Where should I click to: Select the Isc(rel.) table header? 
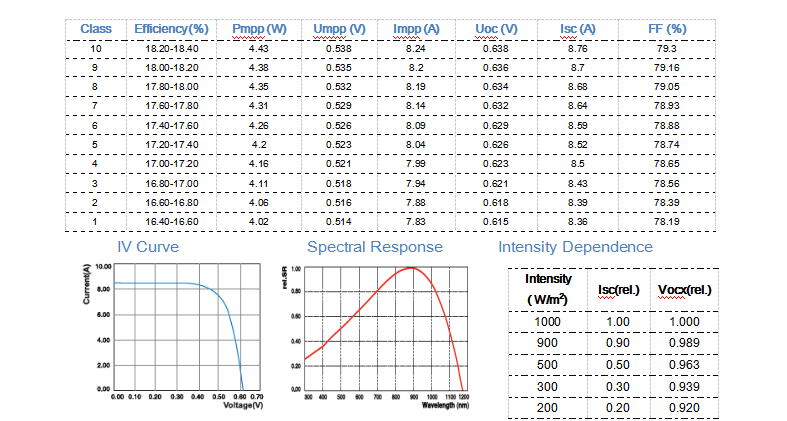pyautogui.click(x=619, y=290)
